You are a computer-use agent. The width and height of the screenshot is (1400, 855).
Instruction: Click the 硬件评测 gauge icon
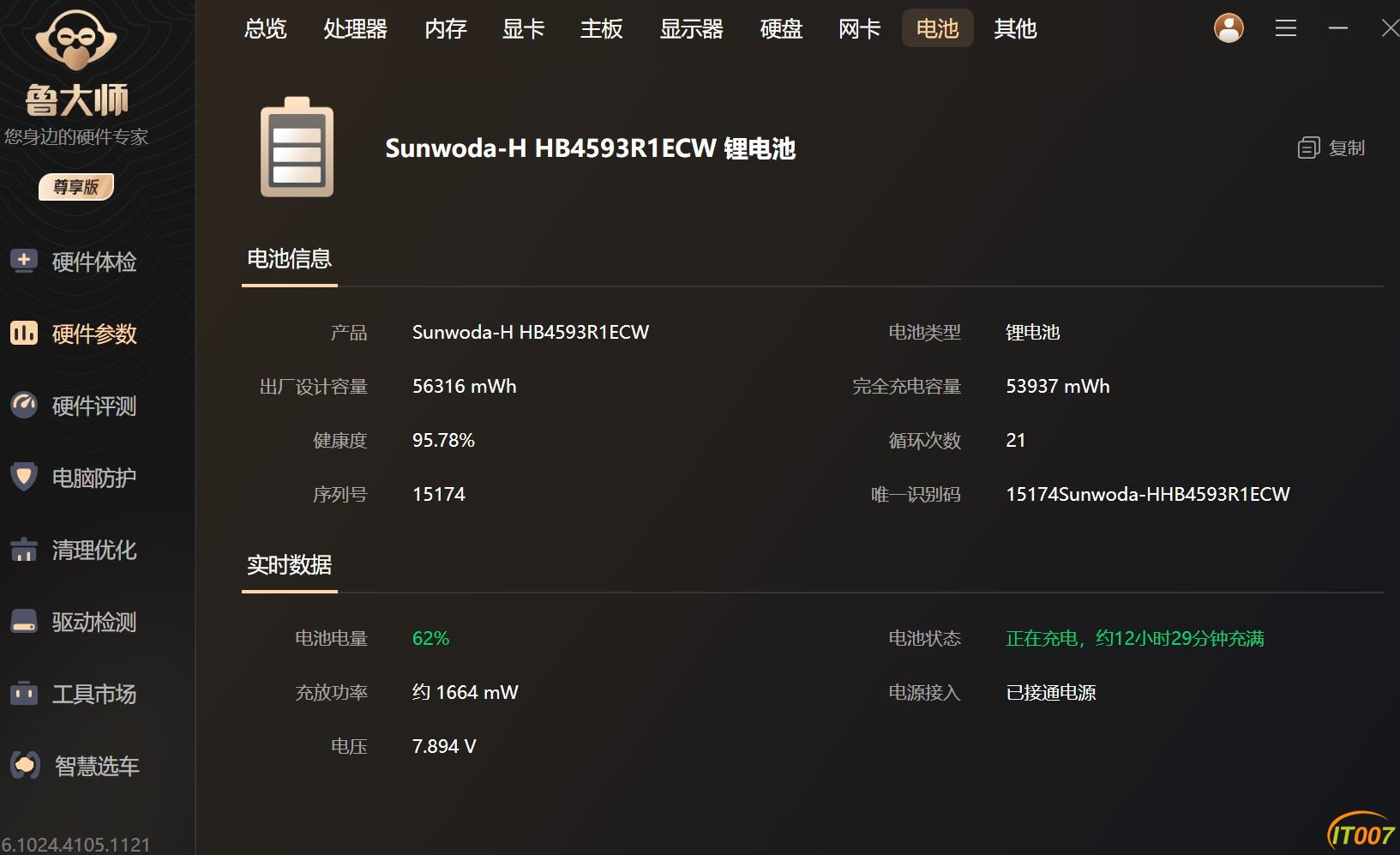(24, 404)
